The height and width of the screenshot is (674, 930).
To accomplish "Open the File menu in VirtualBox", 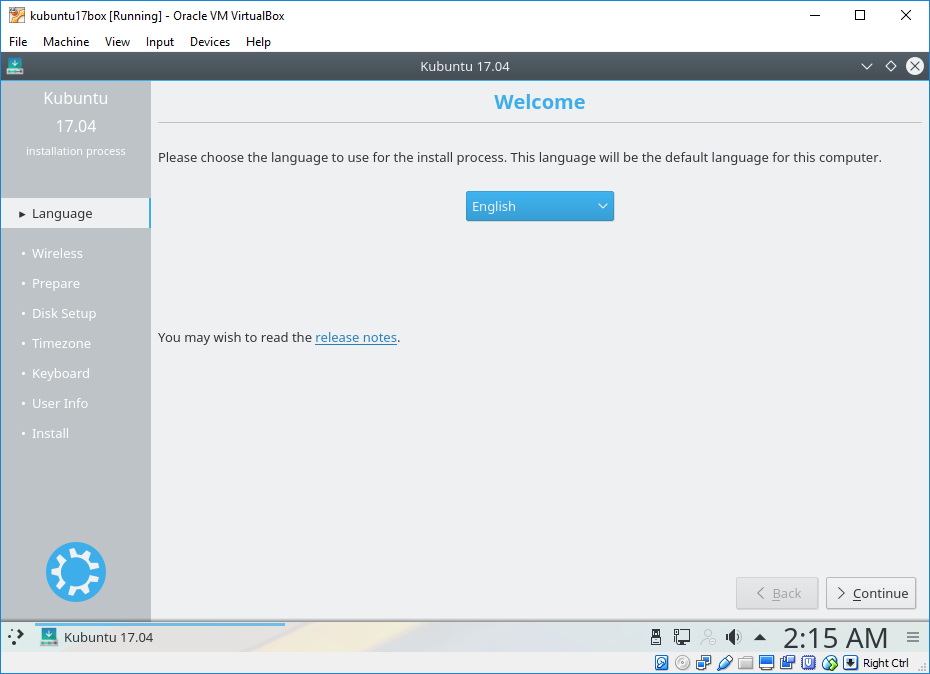I will pyautogui.click(x=18, y=42).
